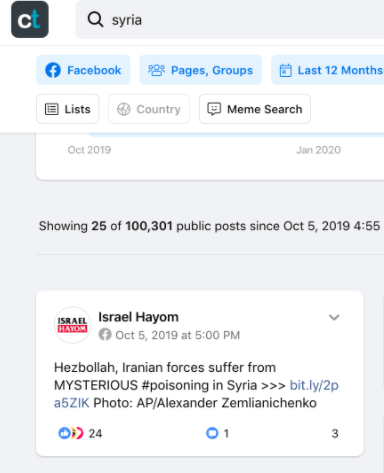Open the bit.ly link in the post
384x473 pixels.
(314, 385)
